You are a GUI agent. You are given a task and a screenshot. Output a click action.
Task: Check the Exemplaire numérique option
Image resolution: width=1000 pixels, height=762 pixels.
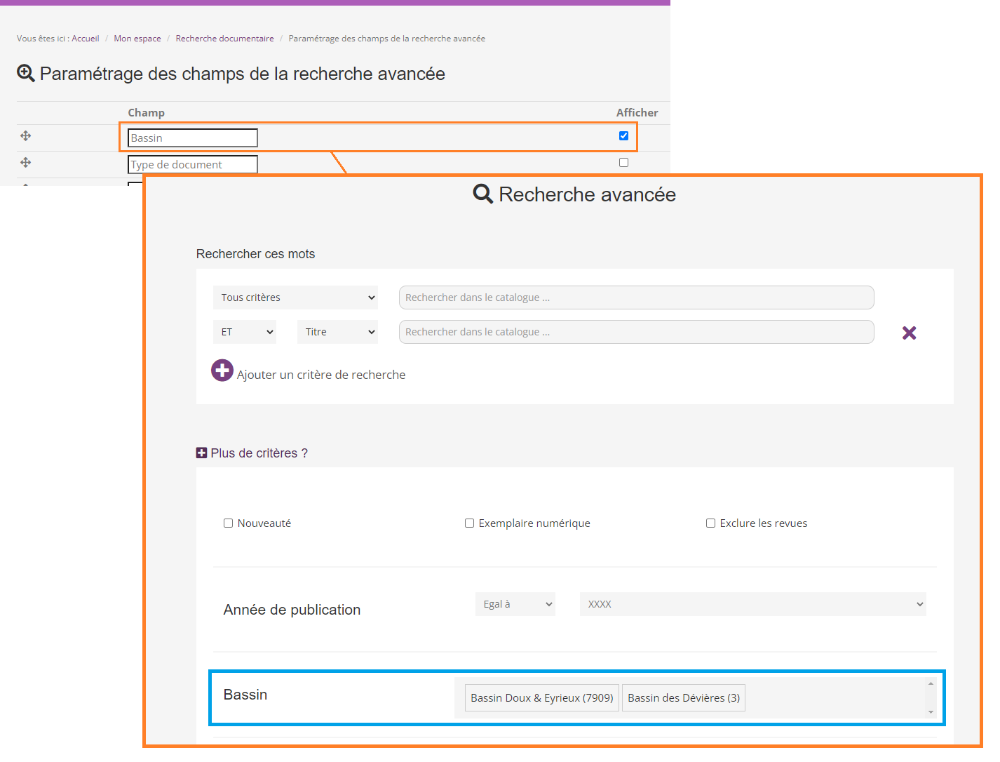(x=469, y=523)
